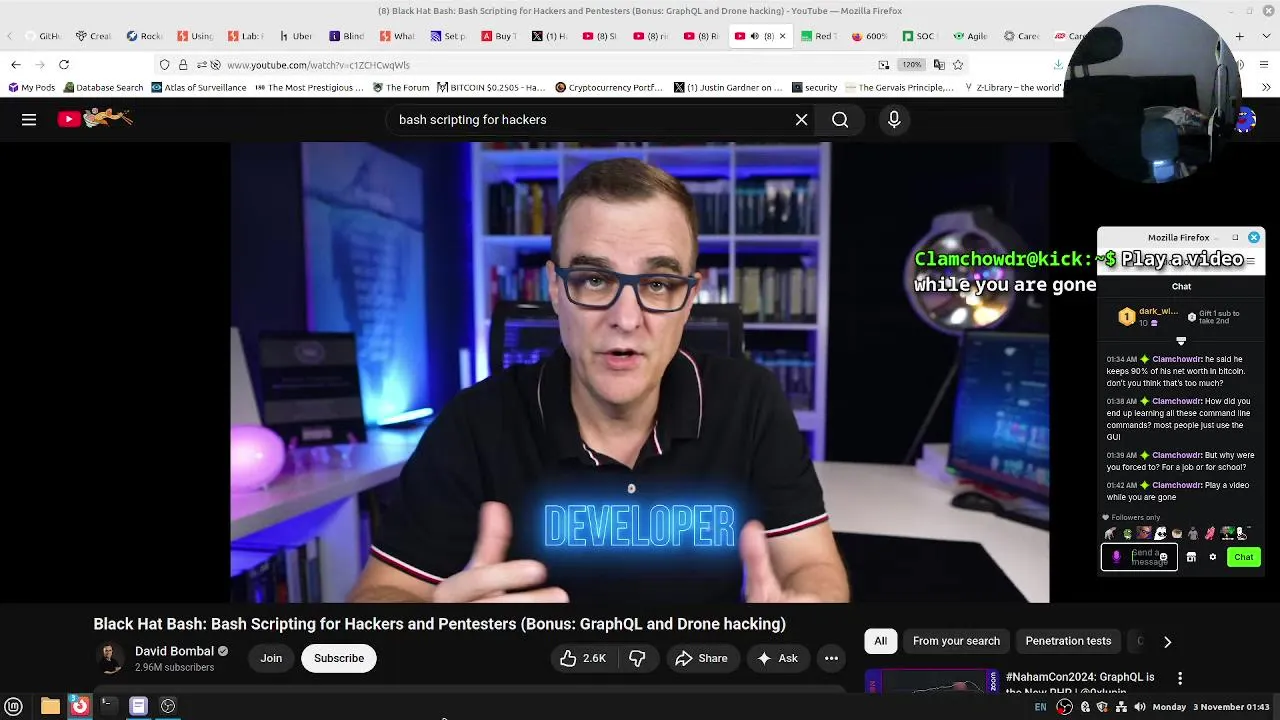Screen dimensions: 1280x720
Task: Open BITCOIN $0.2505 bookmark
Action: [490, 87]
